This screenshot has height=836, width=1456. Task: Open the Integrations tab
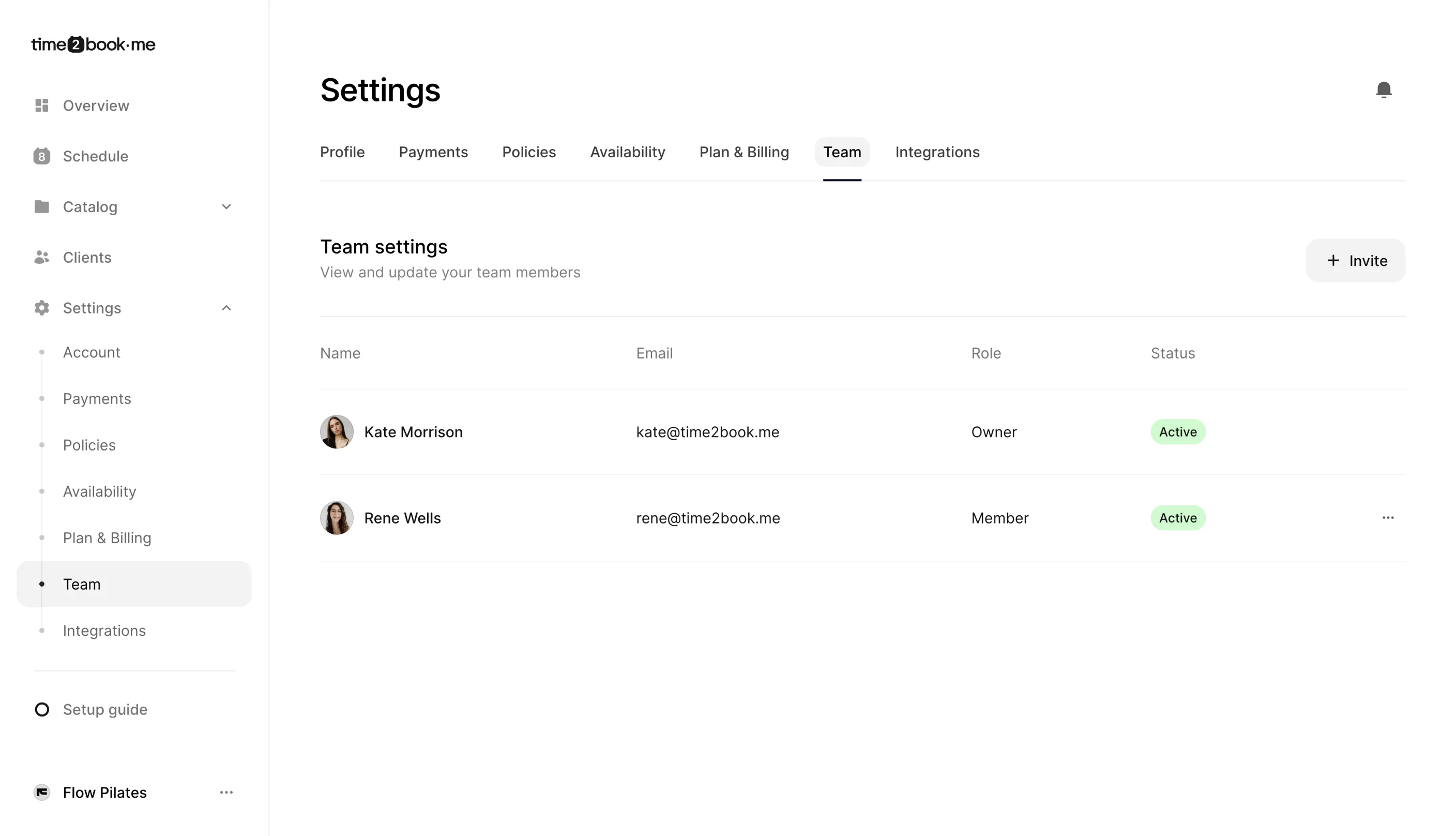click(937, 152)
